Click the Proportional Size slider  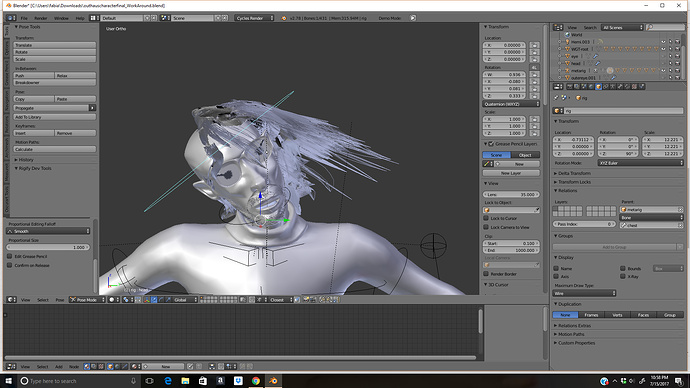[48, 247]
